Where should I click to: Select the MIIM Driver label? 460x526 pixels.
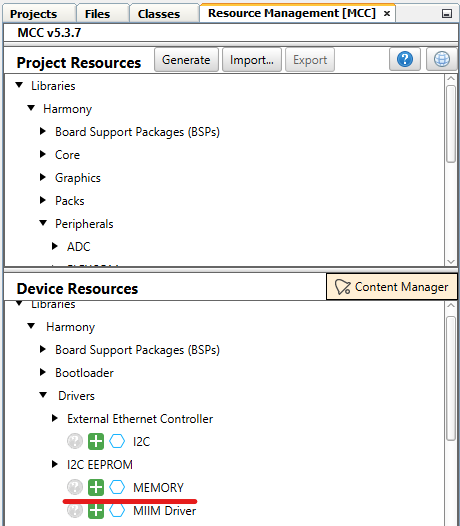click(x=164, y=511)
